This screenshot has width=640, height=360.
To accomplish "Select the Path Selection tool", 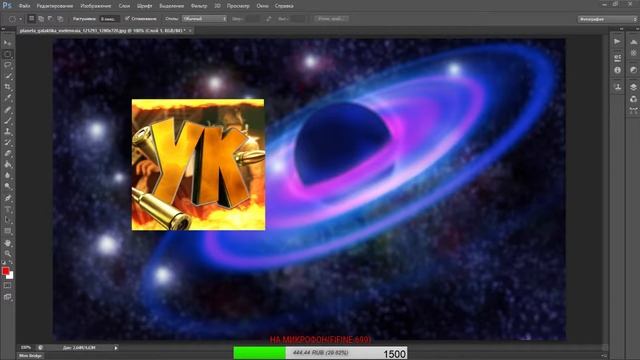I will (x=7, y=220).
